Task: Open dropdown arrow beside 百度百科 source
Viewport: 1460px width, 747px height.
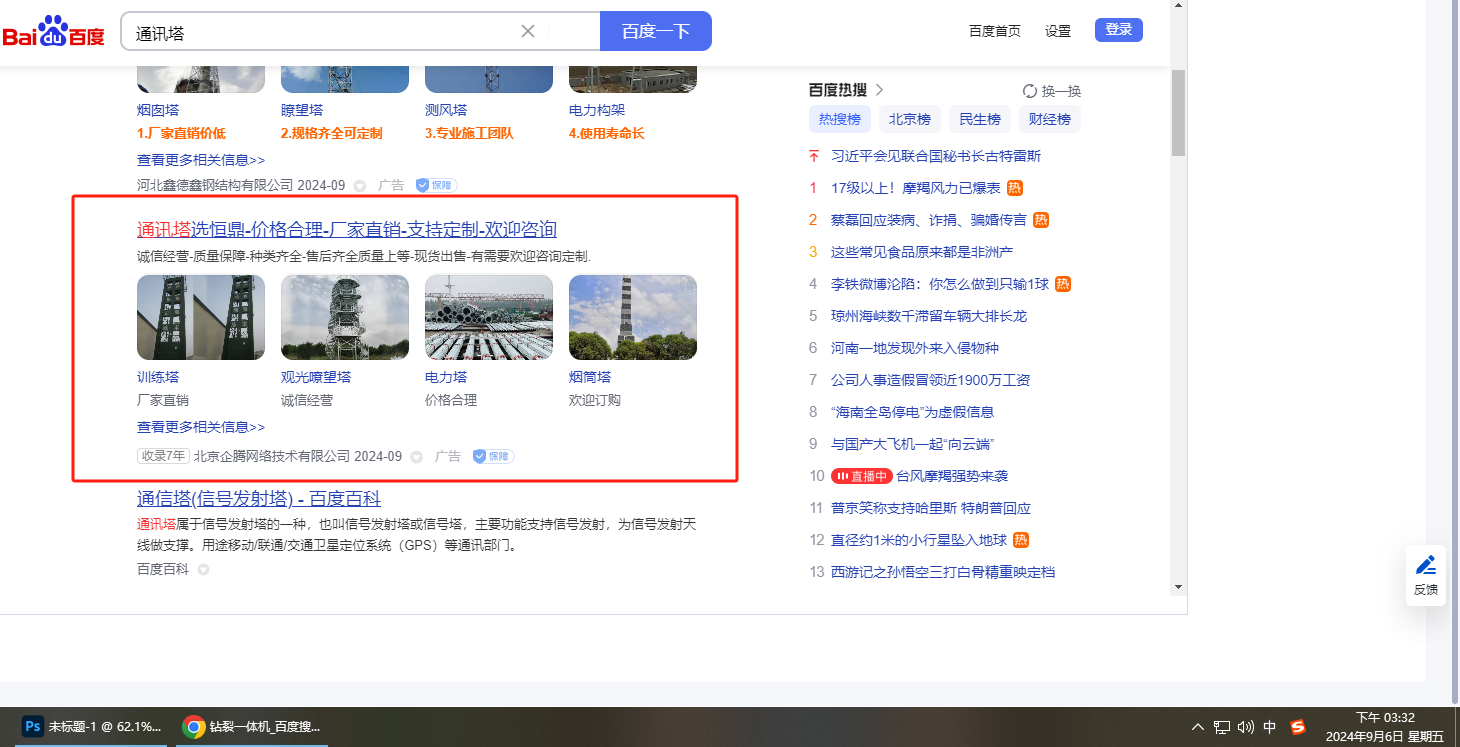Action: (203, 570)
